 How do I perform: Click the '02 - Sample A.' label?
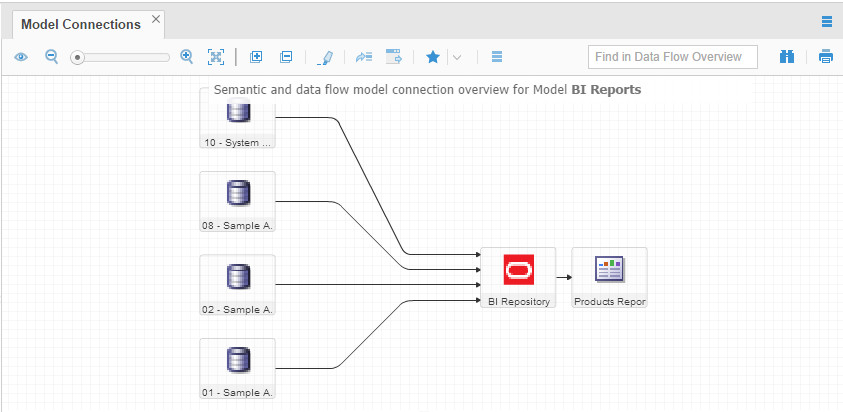tap(238, 310)
